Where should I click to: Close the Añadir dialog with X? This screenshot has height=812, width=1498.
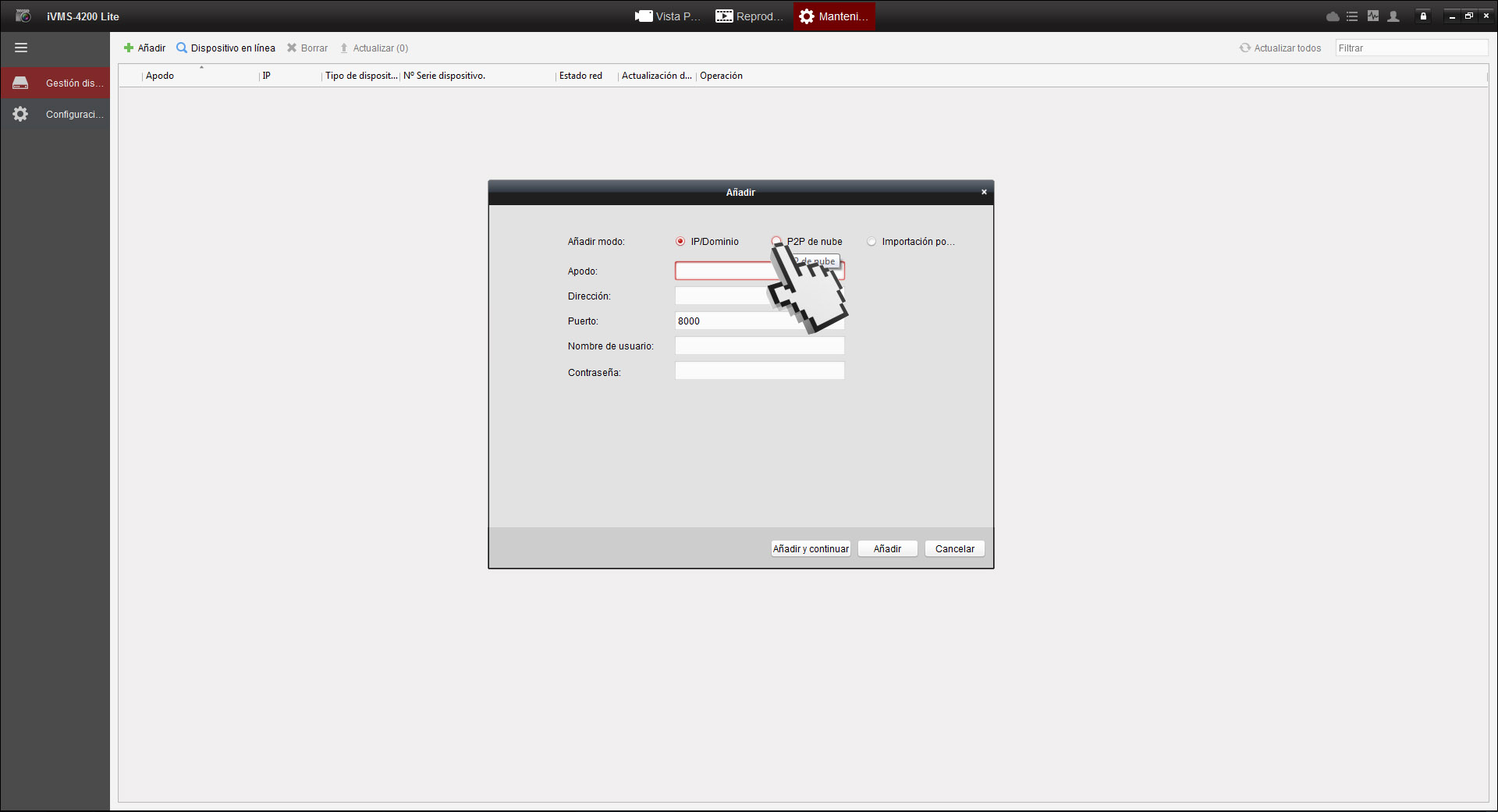pyautogui.click(x=984, y=192)
